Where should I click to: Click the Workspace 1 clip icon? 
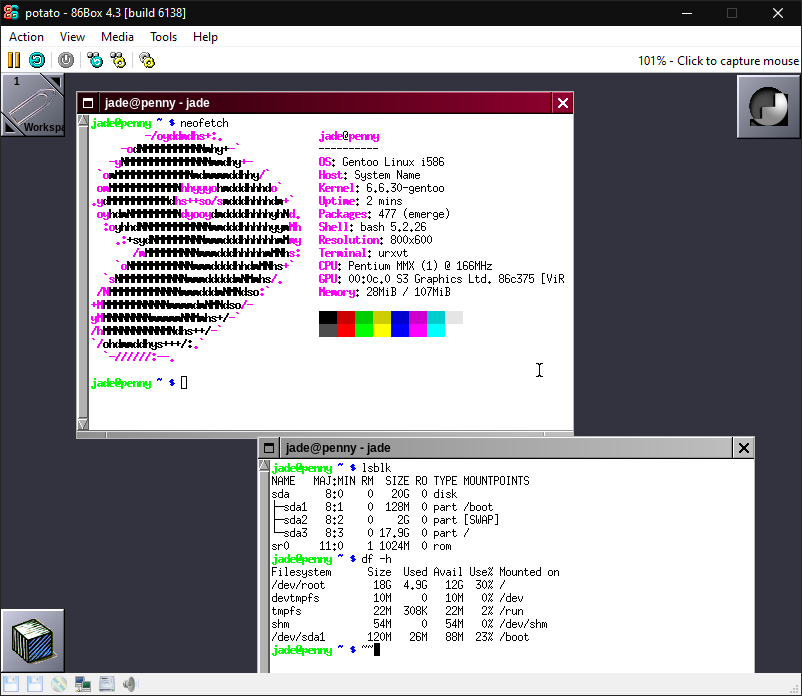pos(33,105)
